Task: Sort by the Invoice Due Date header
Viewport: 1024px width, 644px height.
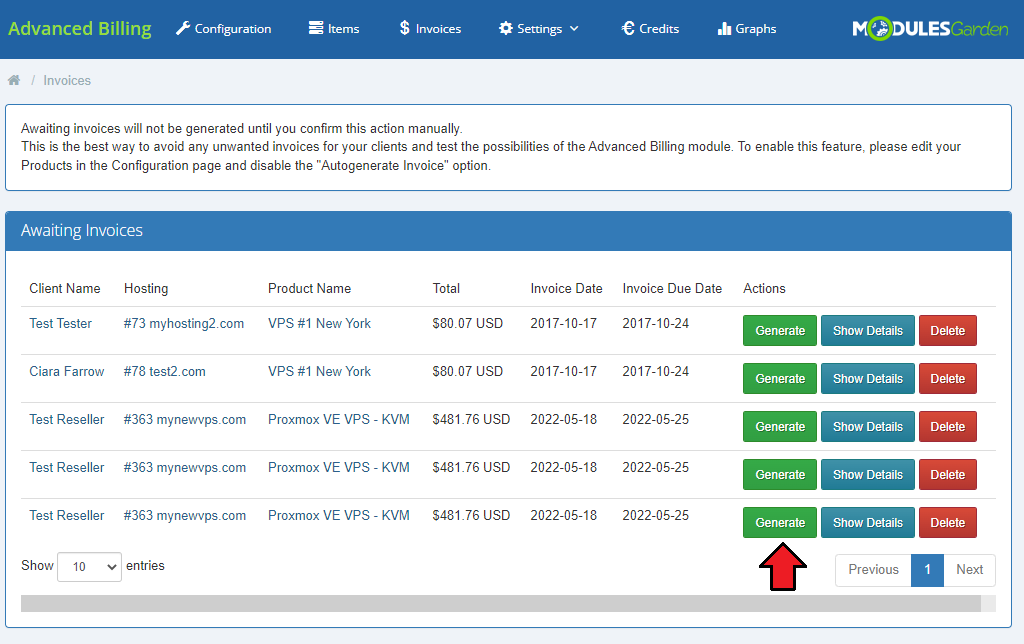Action: click(x=672, y=289)
